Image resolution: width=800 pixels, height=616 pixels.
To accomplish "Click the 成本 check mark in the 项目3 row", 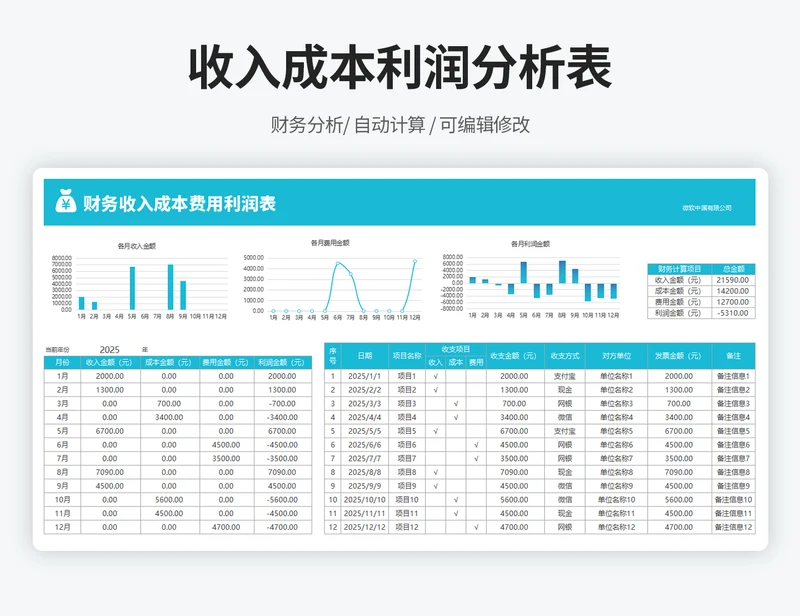I will tap(456, 404).
